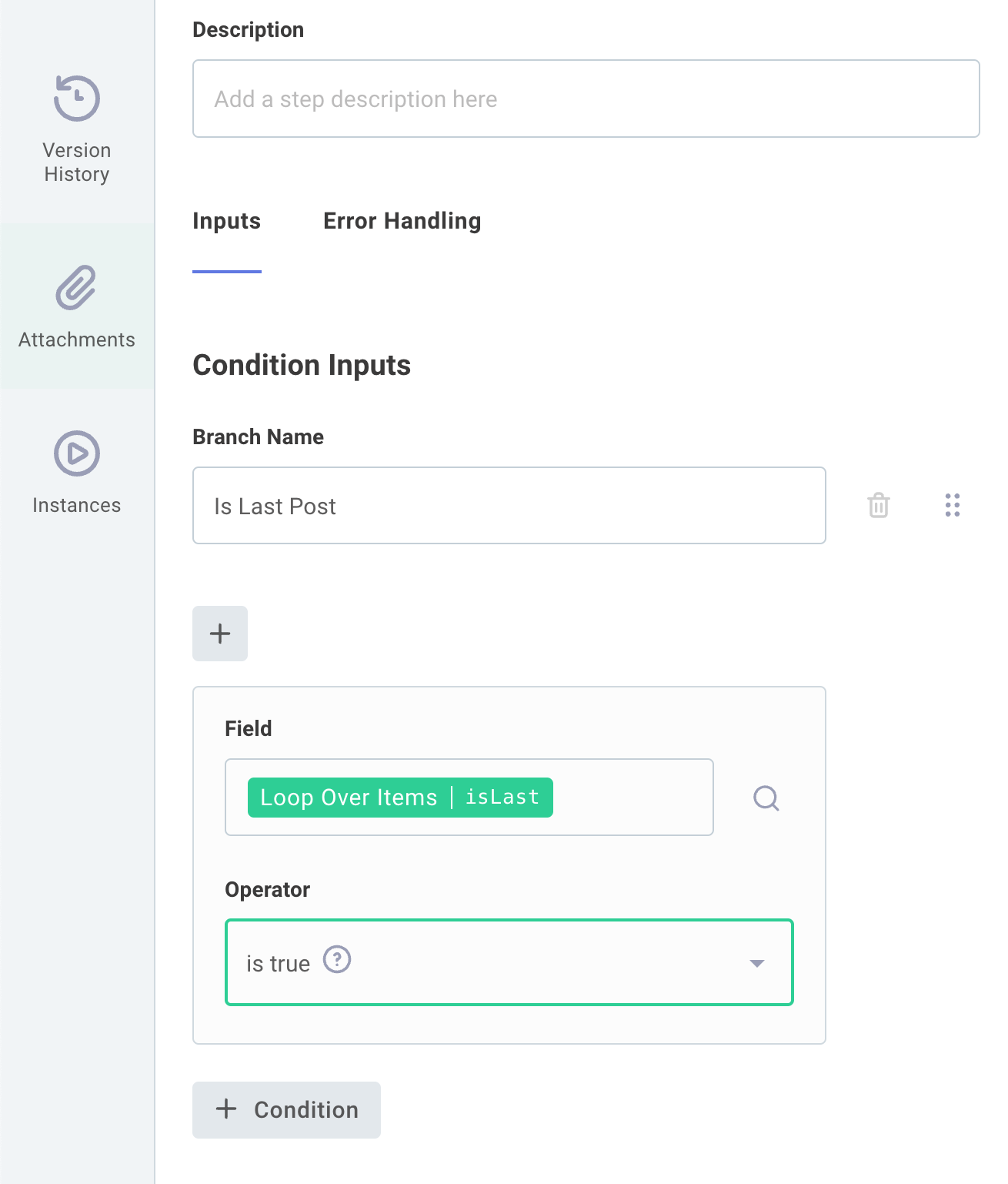Open Version History from the sidebar

(77, 99)
